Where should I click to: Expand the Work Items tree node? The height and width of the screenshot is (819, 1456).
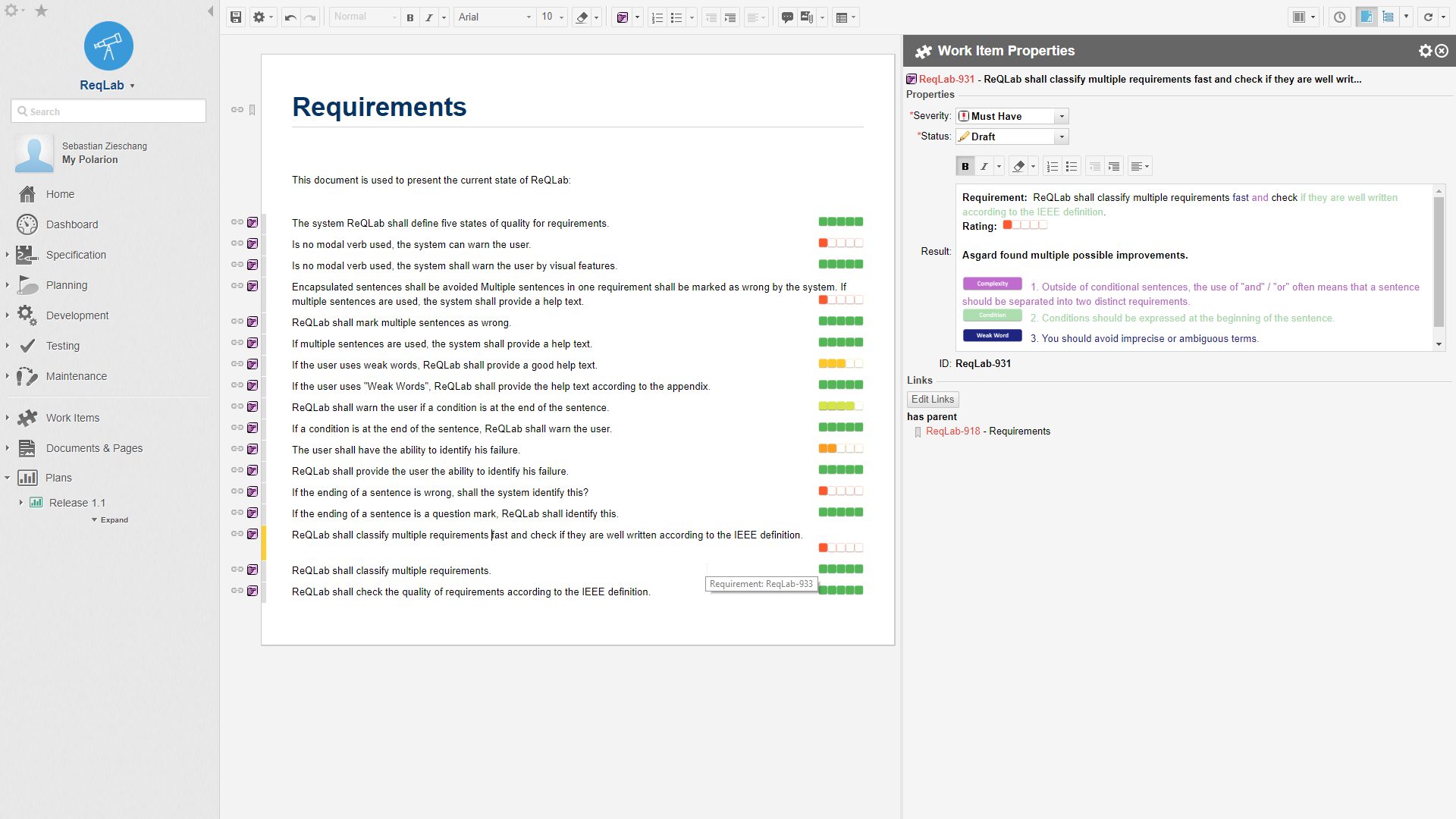(8, 418)
